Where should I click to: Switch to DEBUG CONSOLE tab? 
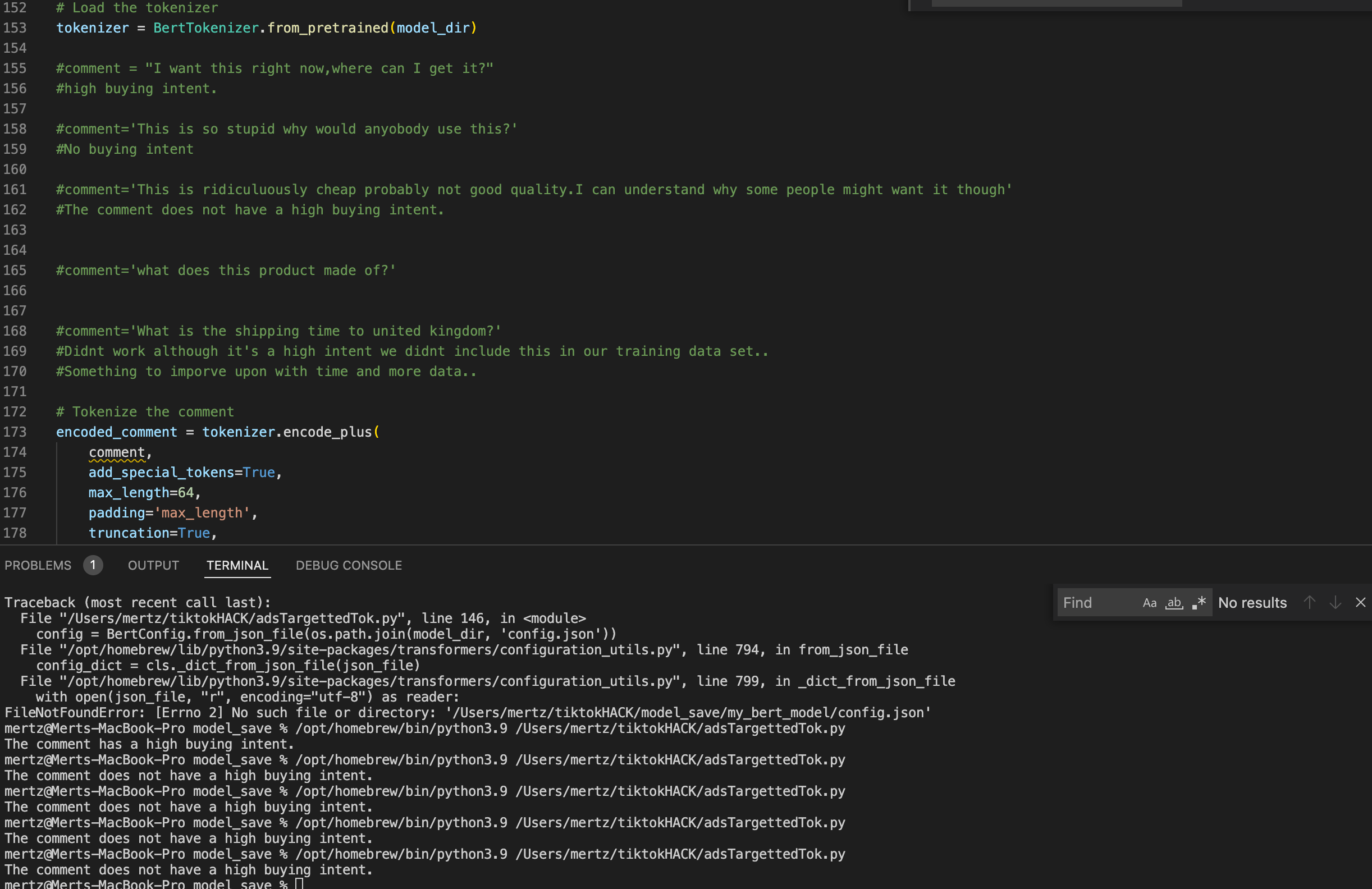[349, 565]
